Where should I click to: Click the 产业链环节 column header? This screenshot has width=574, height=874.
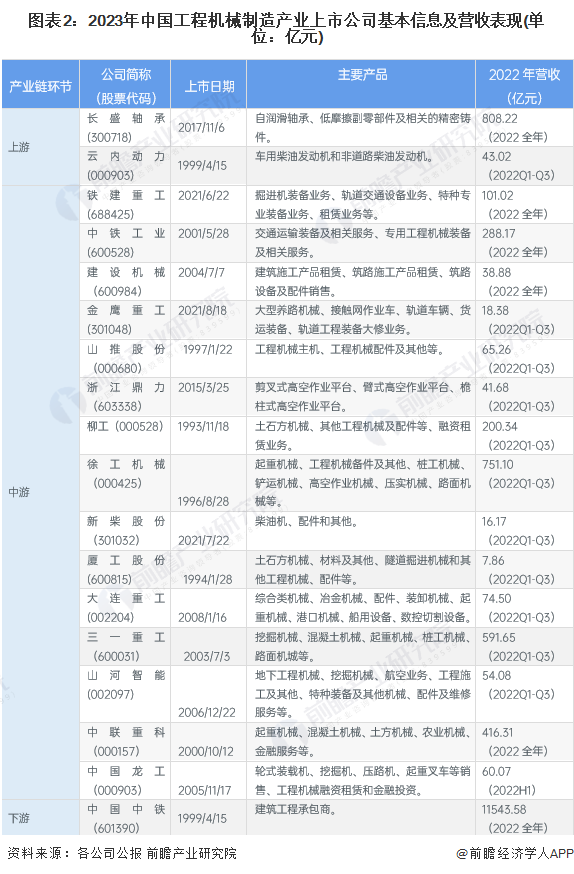click(41, 85)
